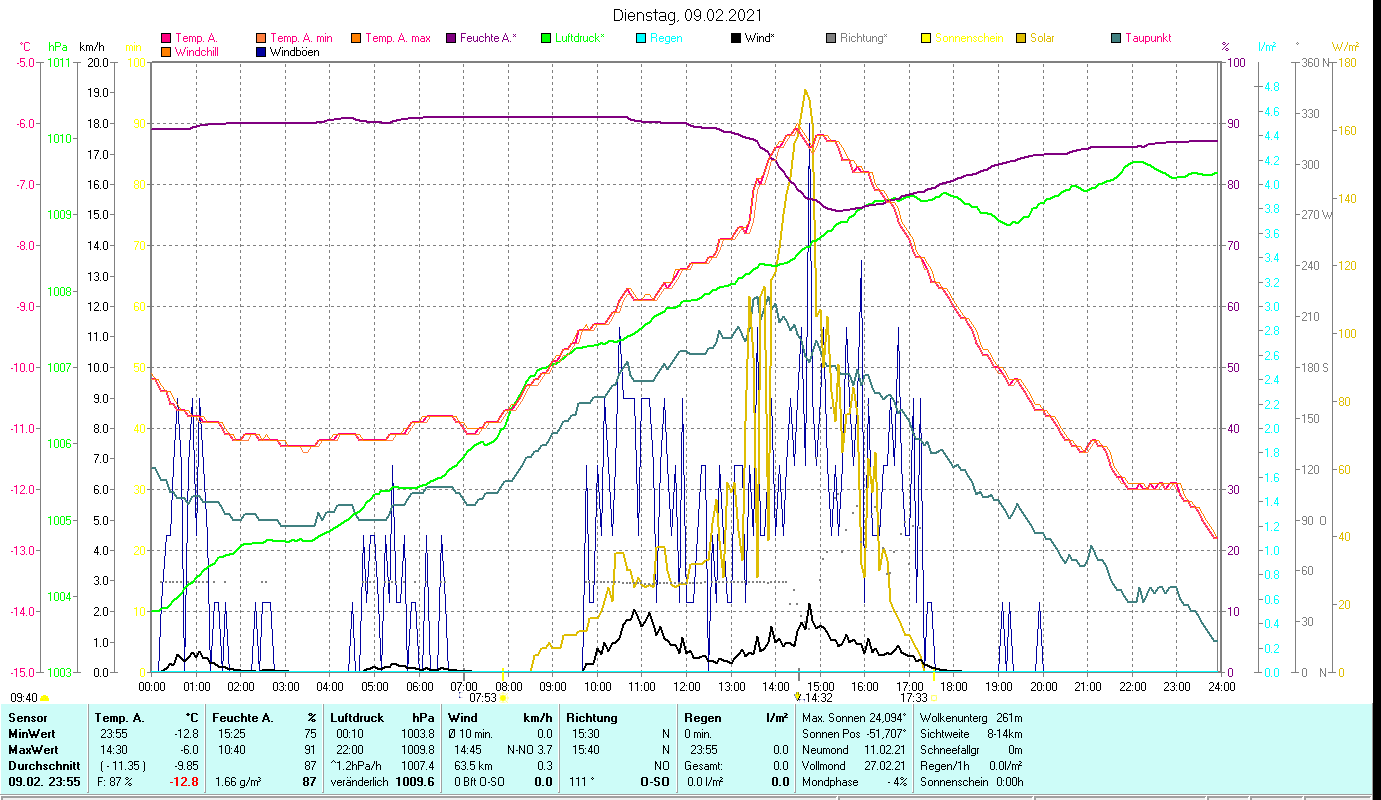Click the '111 °' wind direction value
This screenshot has width=1381, height=800.
(x=581, y=782)
